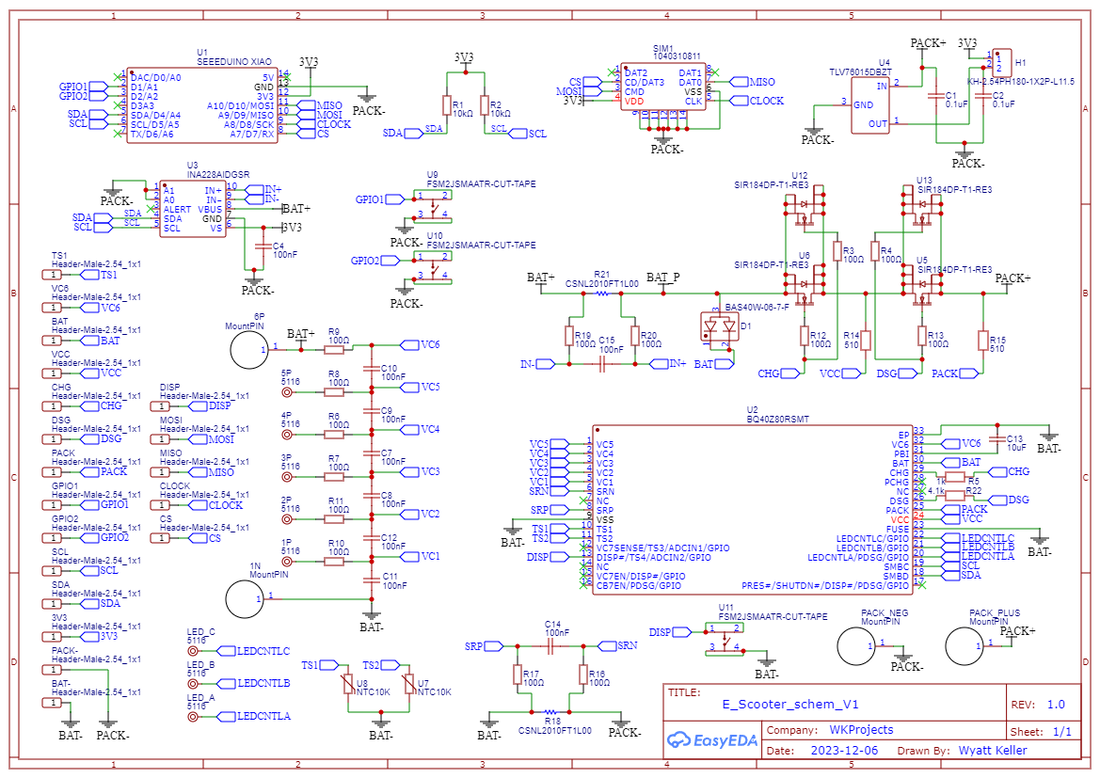Click the Sheet value 1/1
Screen dimensions: 1100x778
point(1062,732)
